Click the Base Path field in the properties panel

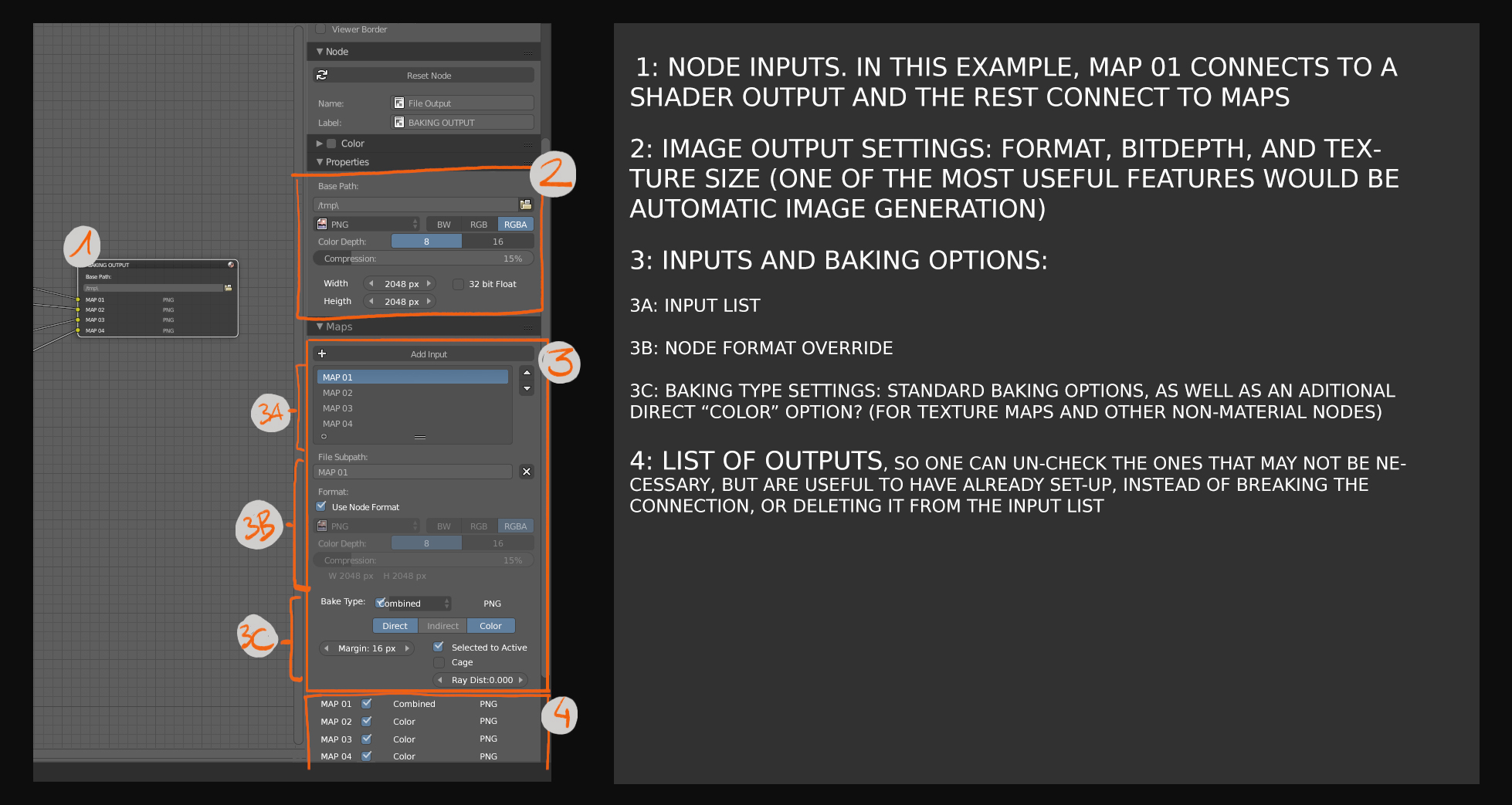[415, 205]
